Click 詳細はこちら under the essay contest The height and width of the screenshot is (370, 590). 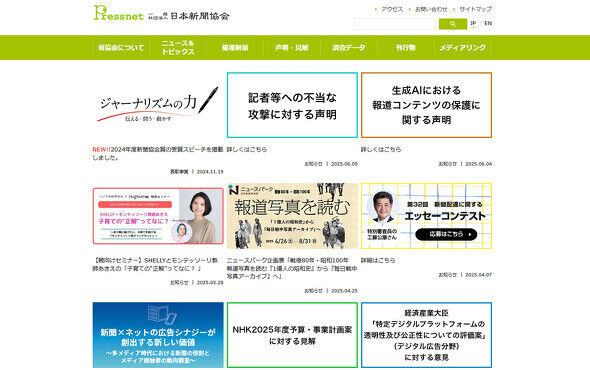click(x=378, y=260)
